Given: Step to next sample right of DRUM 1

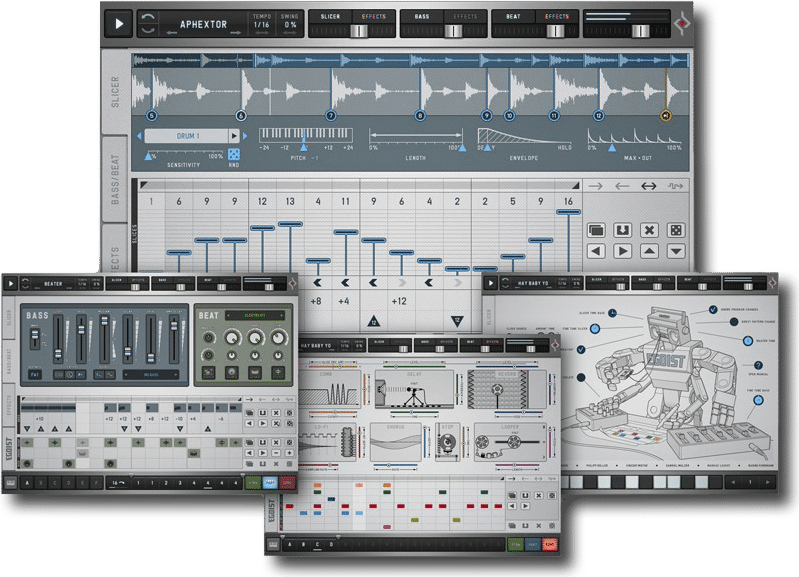Looking at the screenshot, I should pyautogui.click(x=245, y=136).
